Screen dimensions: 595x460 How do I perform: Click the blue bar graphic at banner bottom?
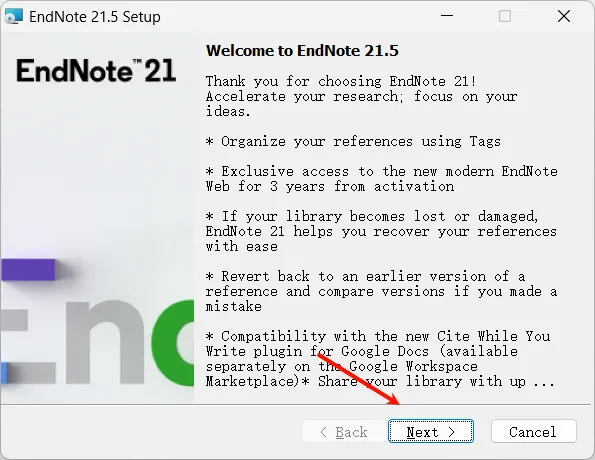4,373
